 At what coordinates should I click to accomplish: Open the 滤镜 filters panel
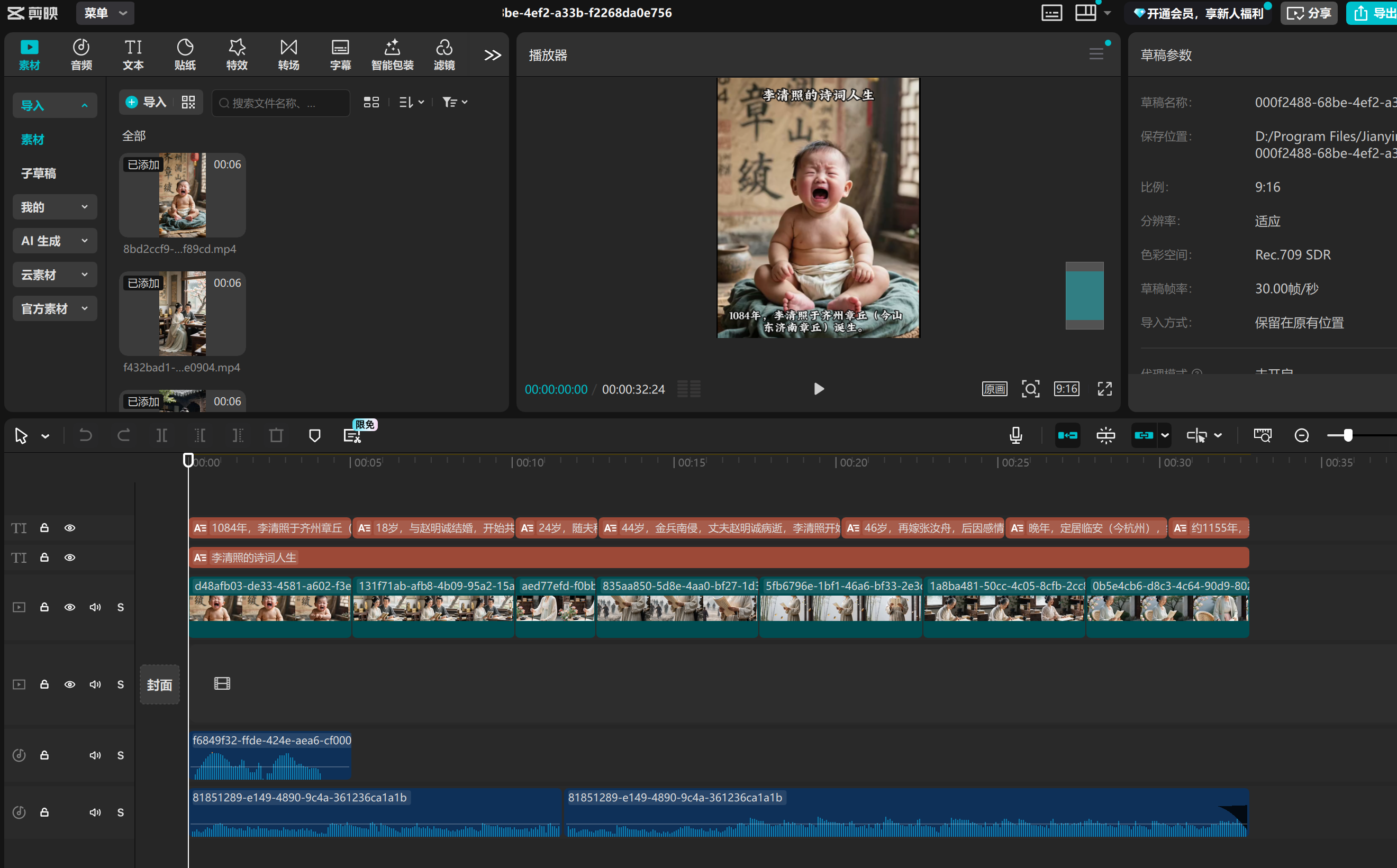pyautogui.click(x=444, y=54)
